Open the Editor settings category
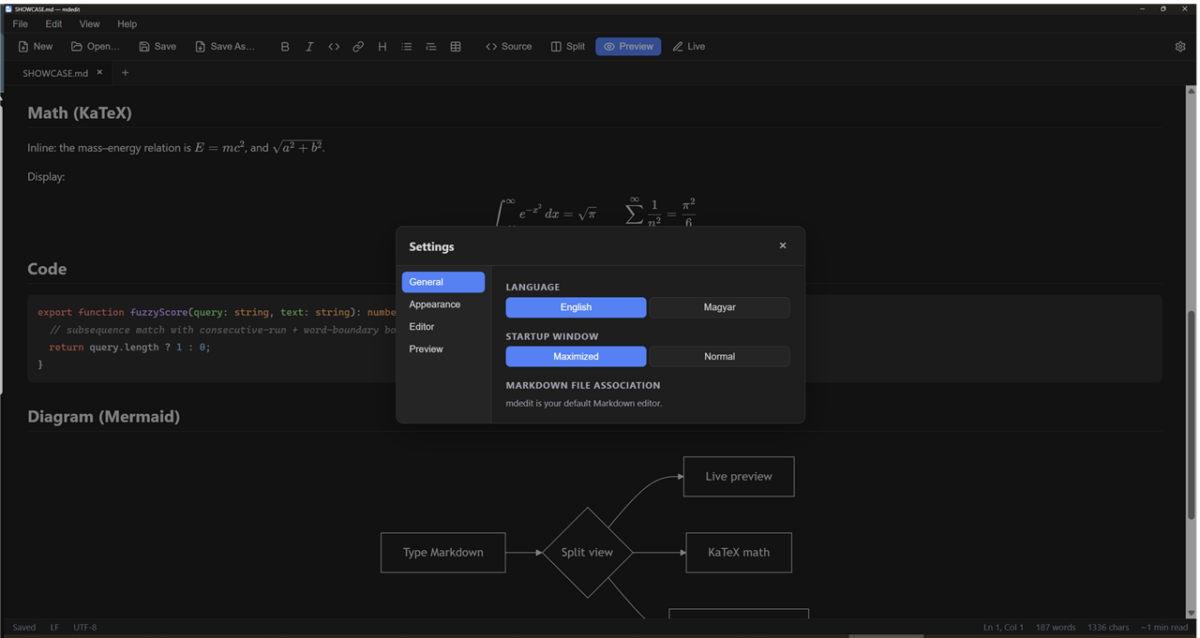The image size is (1200, 638). click(443, 326)
